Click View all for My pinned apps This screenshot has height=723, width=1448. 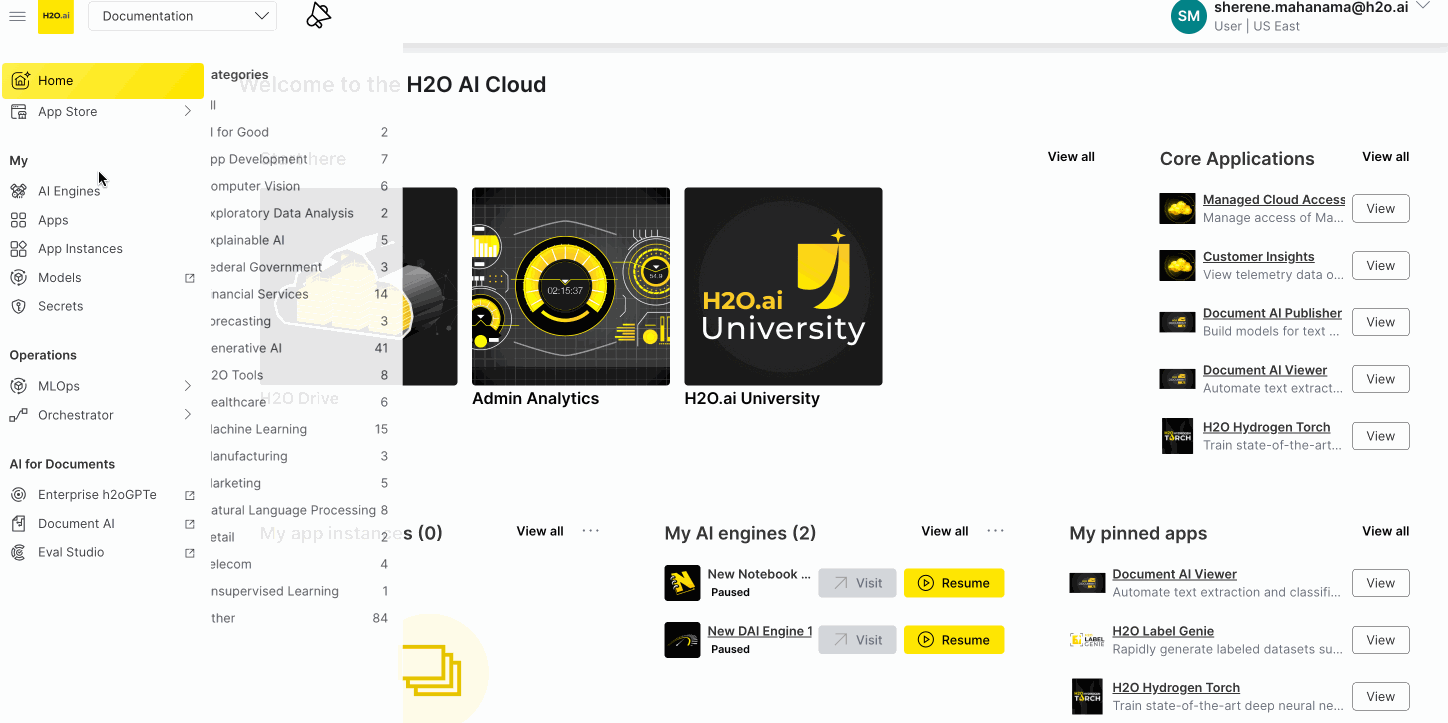coord(1386,531)
